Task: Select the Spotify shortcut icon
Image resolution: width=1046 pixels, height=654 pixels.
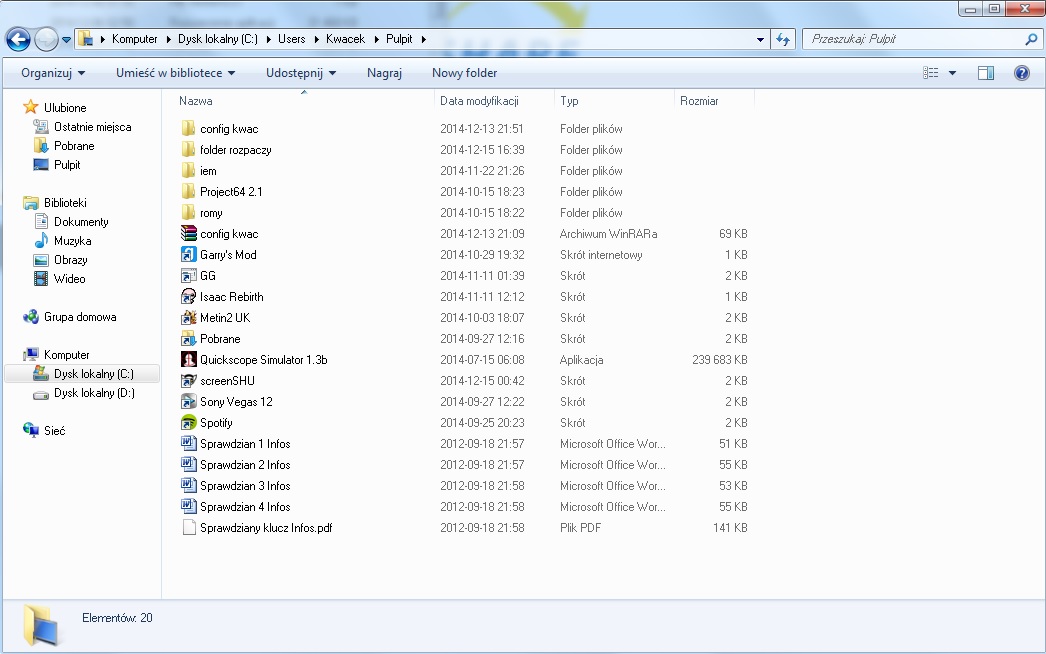Action: pos(189,422)
